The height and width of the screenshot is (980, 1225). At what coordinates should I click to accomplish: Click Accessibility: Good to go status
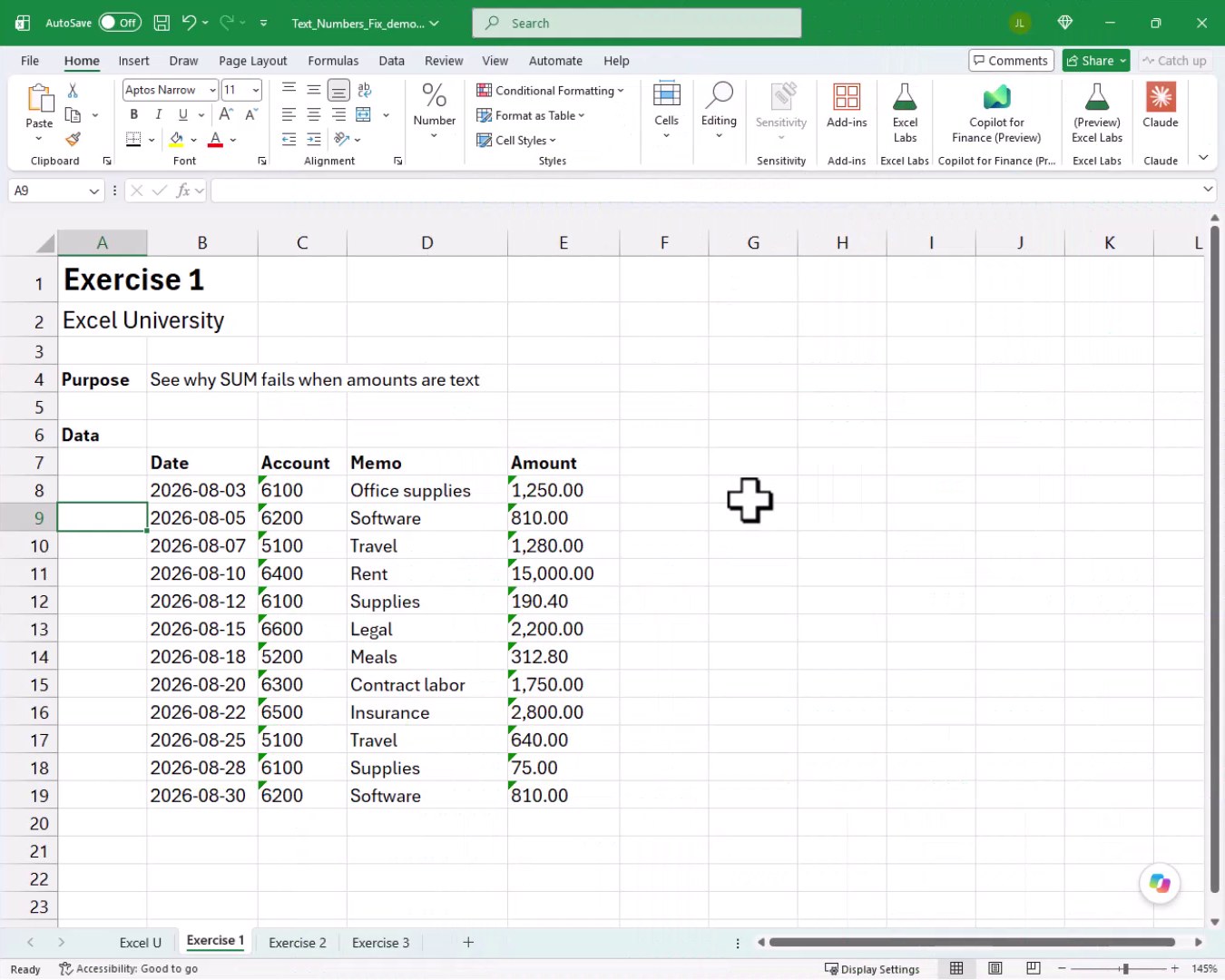point(128,969)
